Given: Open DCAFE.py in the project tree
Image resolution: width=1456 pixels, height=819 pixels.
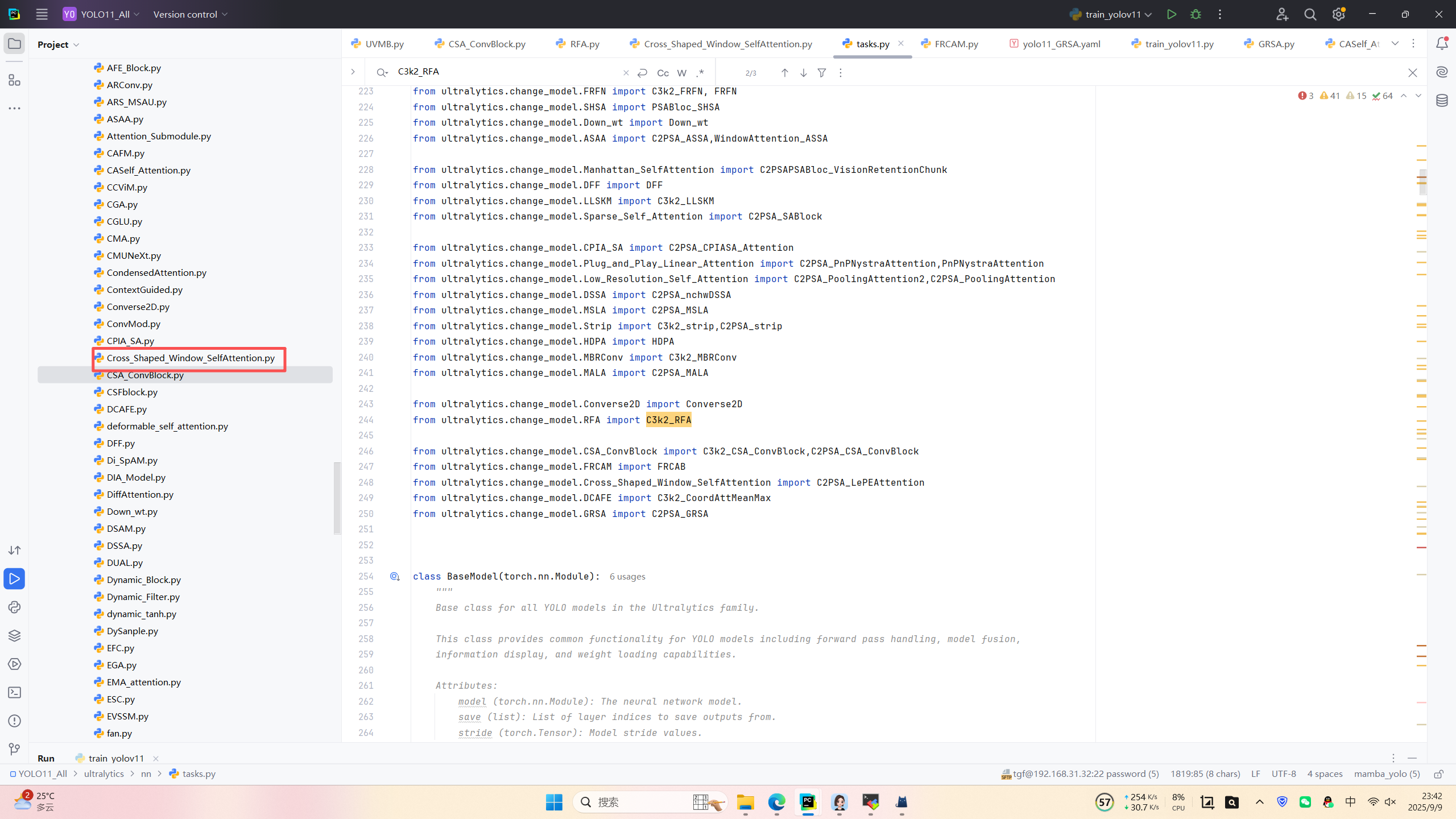Looking at the screenshot, I should click(126, 409).
